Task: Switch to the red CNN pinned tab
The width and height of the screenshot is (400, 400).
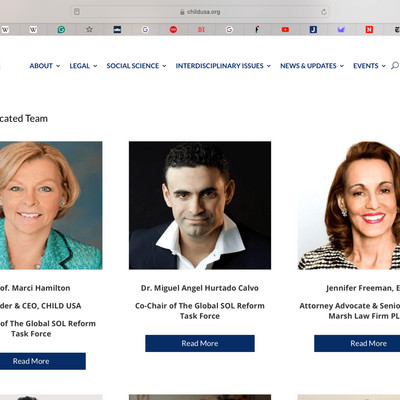Action: click(173, 30)
